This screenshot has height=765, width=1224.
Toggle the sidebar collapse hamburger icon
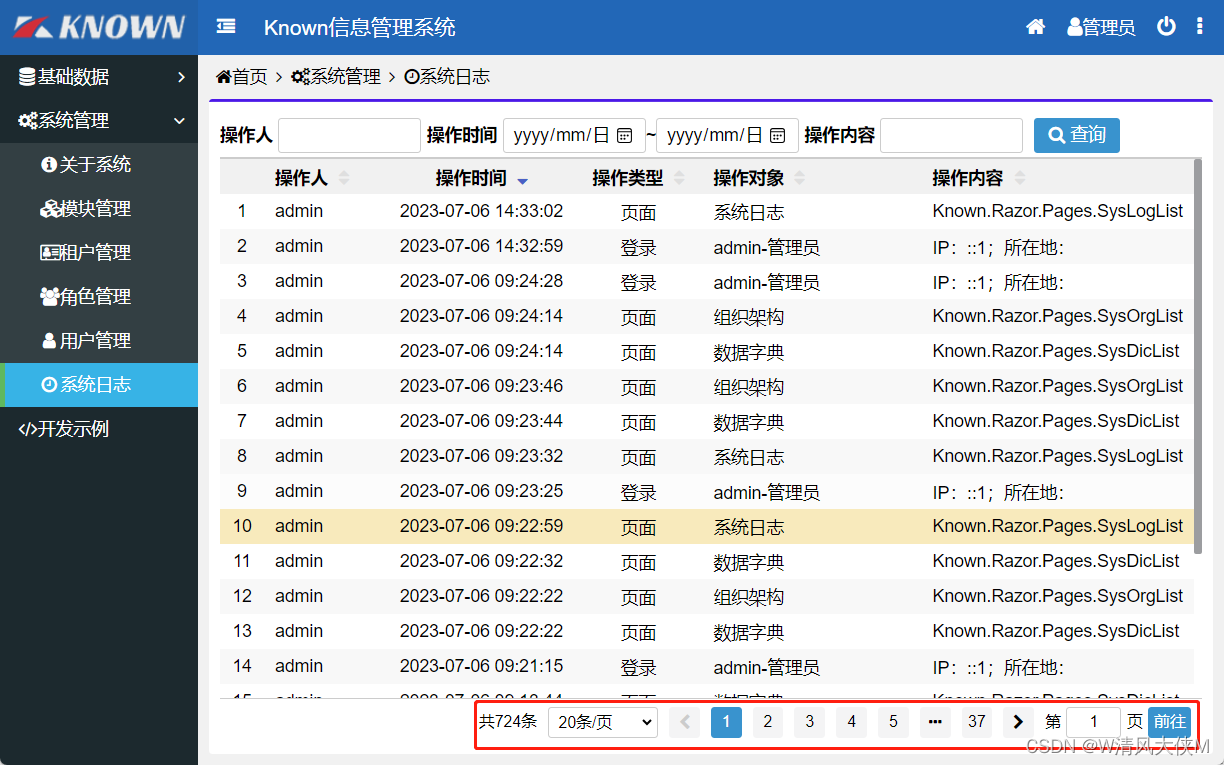point(226,27)
